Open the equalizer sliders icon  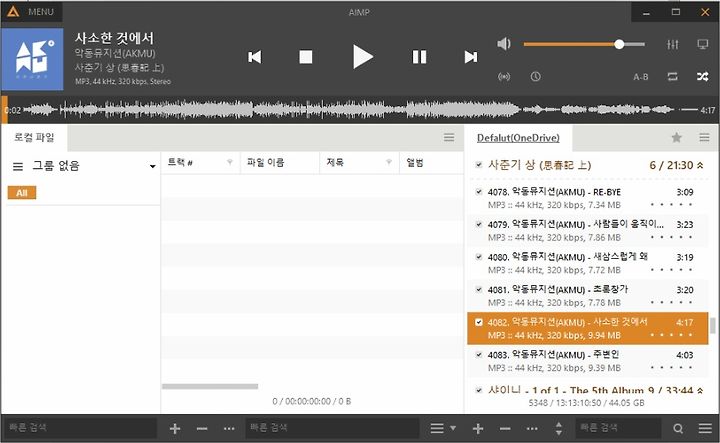(673, 45)
